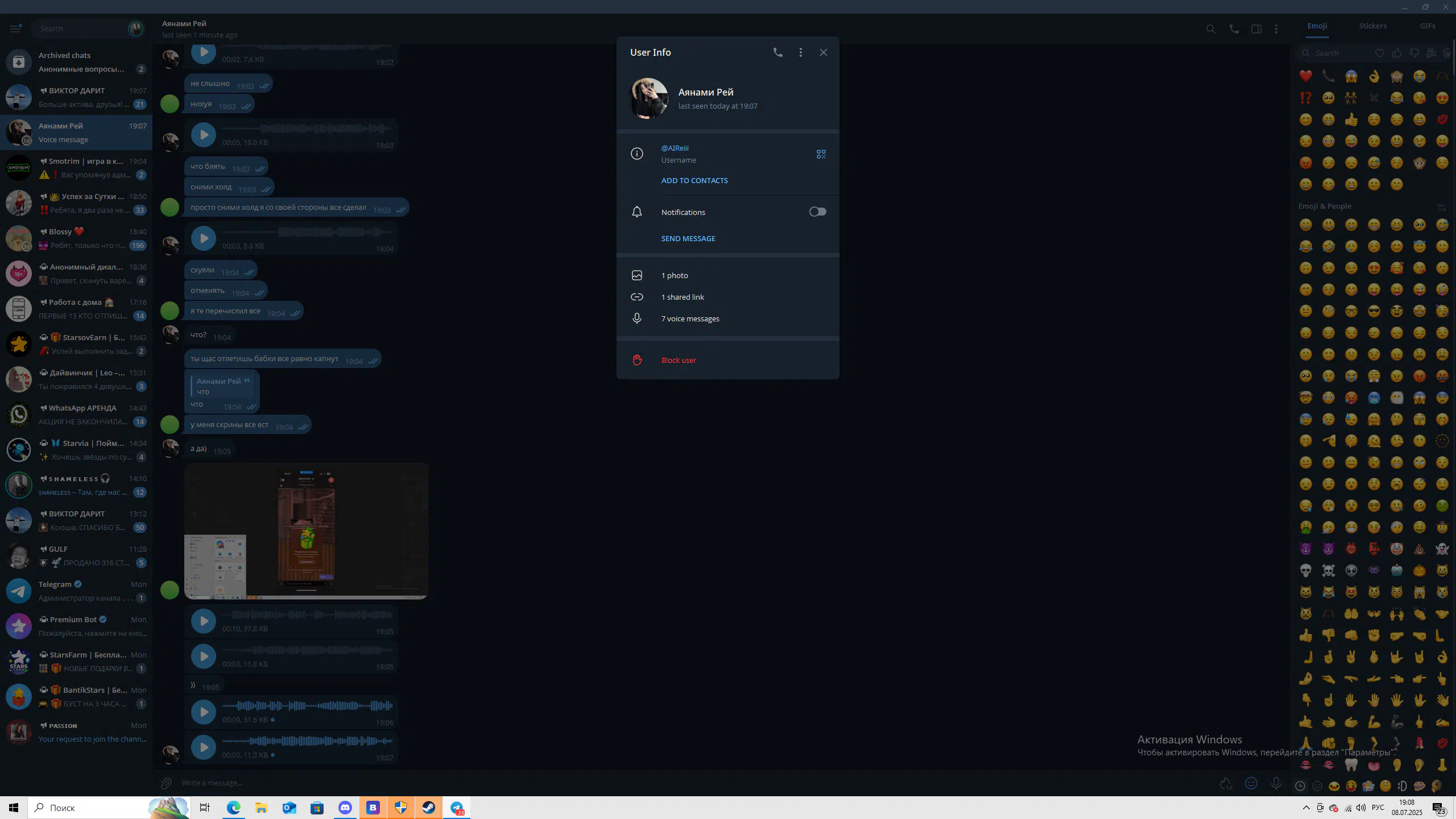This screenshot has width=1456, height=819.
Task: Open Discord from the Windows taskbar
Action: click(x=345, y=808)
